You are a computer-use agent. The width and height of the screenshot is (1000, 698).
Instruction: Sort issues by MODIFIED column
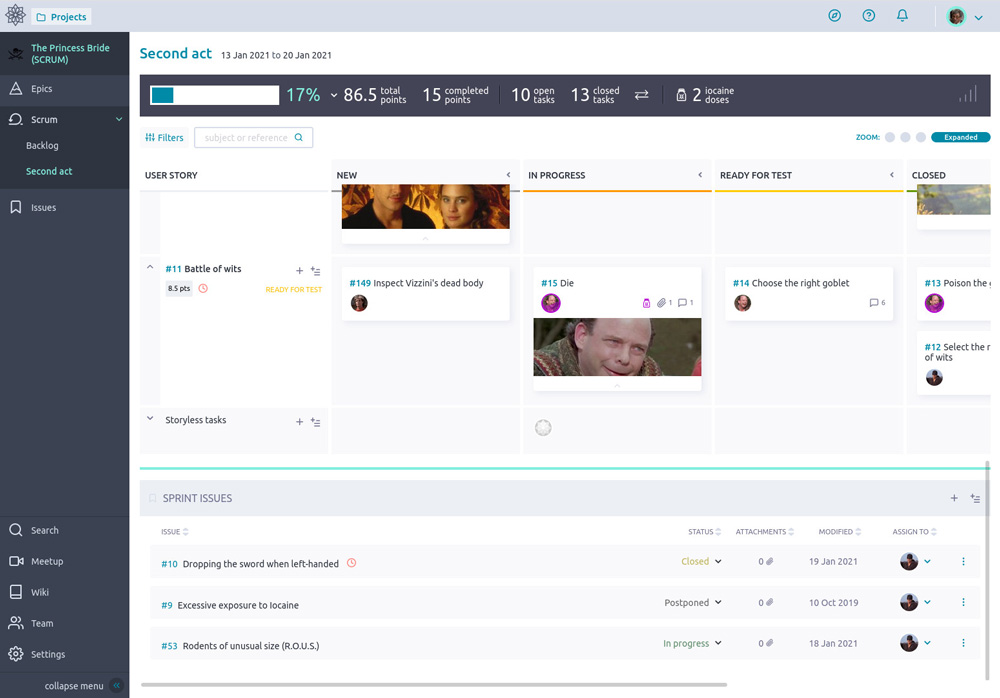[839, 531]
